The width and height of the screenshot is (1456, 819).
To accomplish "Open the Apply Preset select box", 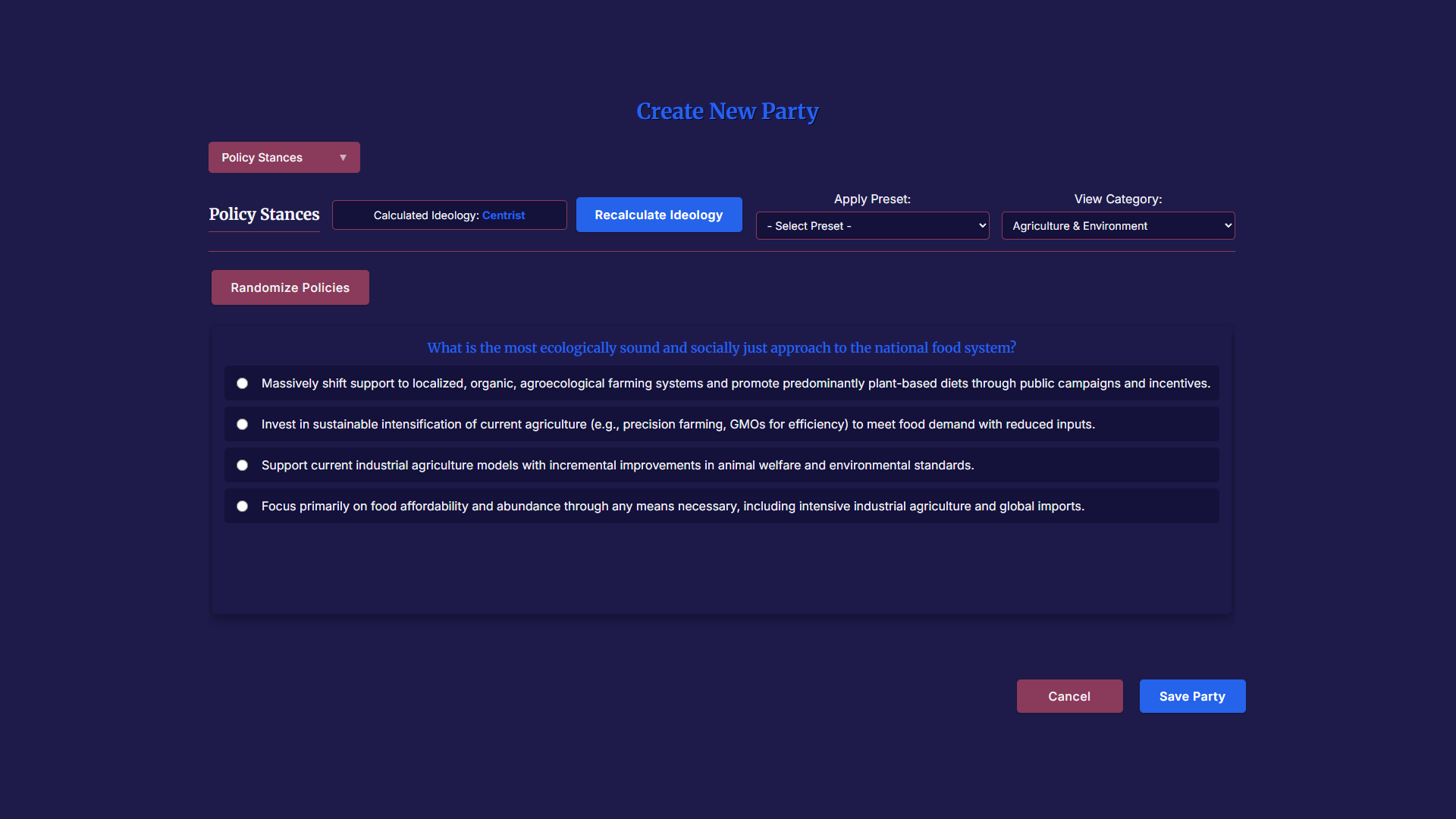I will 872,226.
